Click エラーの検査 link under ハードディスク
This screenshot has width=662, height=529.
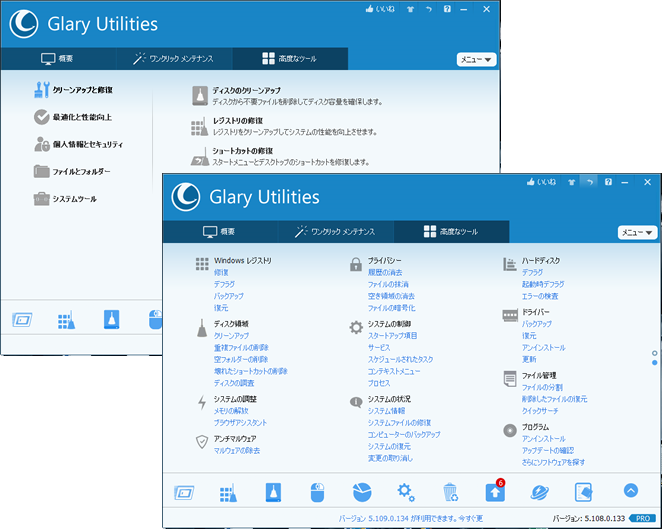pyautogui.click(x=540, y=296)
